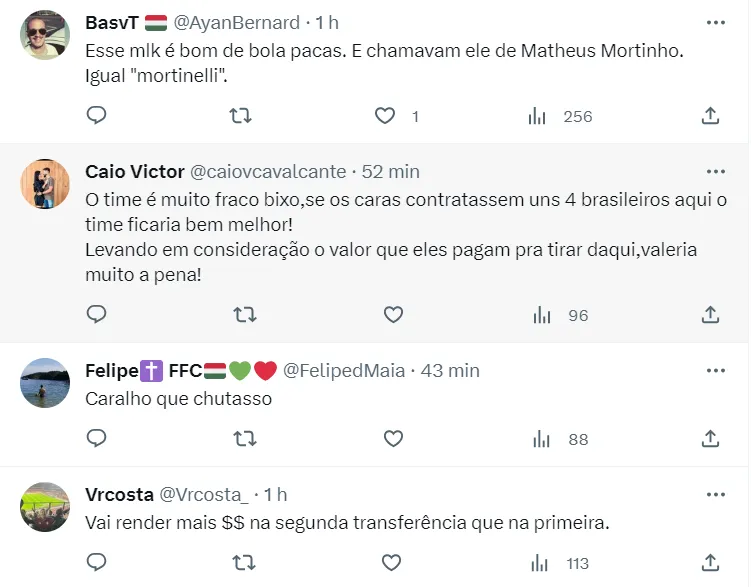This screenshot has width=751, height=587.
Task: Retweet BasvT's post about Matheus
Action: [241, 116]
